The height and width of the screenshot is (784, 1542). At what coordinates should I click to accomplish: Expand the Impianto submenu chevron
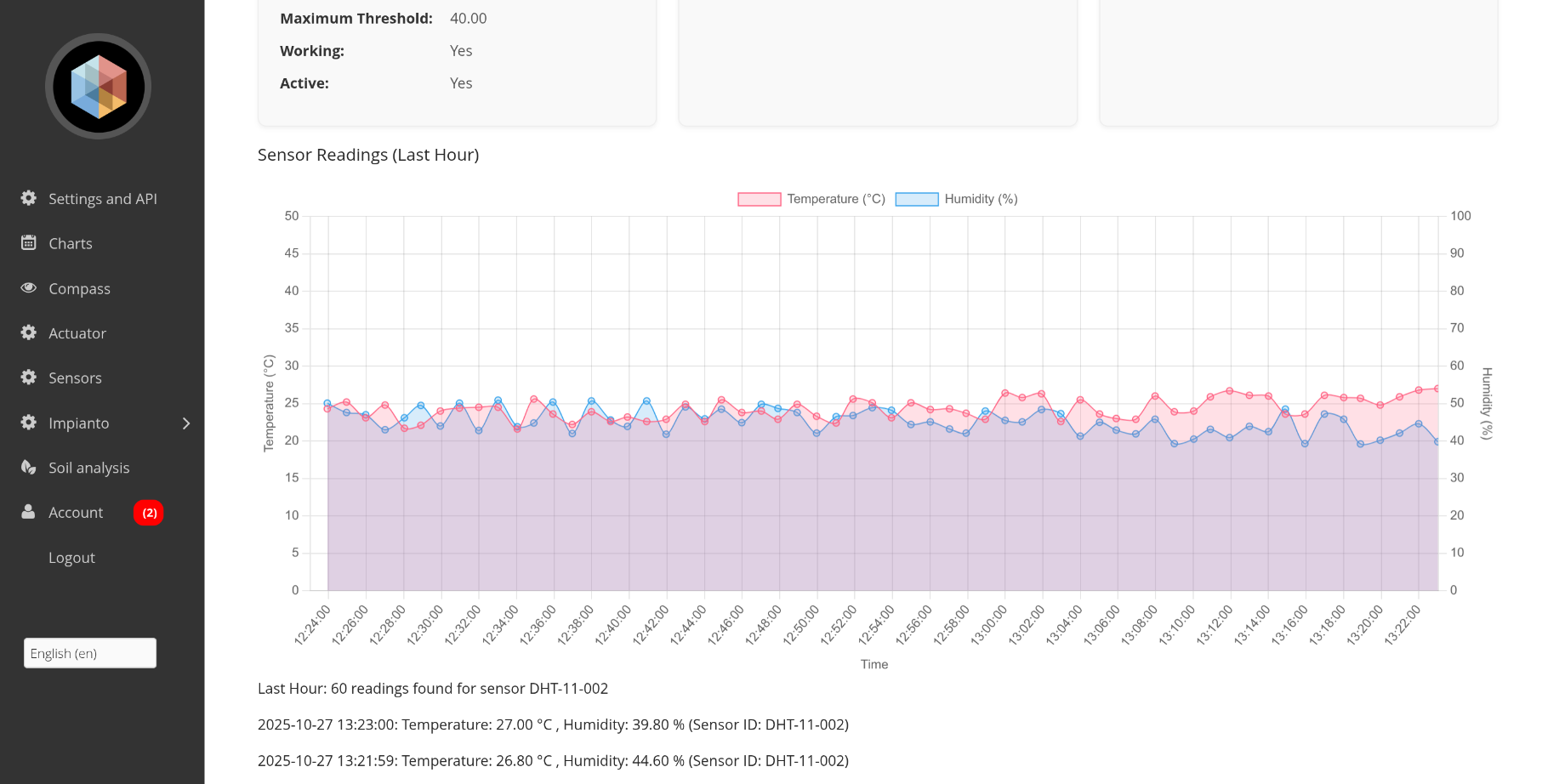(x=186, y=423)
